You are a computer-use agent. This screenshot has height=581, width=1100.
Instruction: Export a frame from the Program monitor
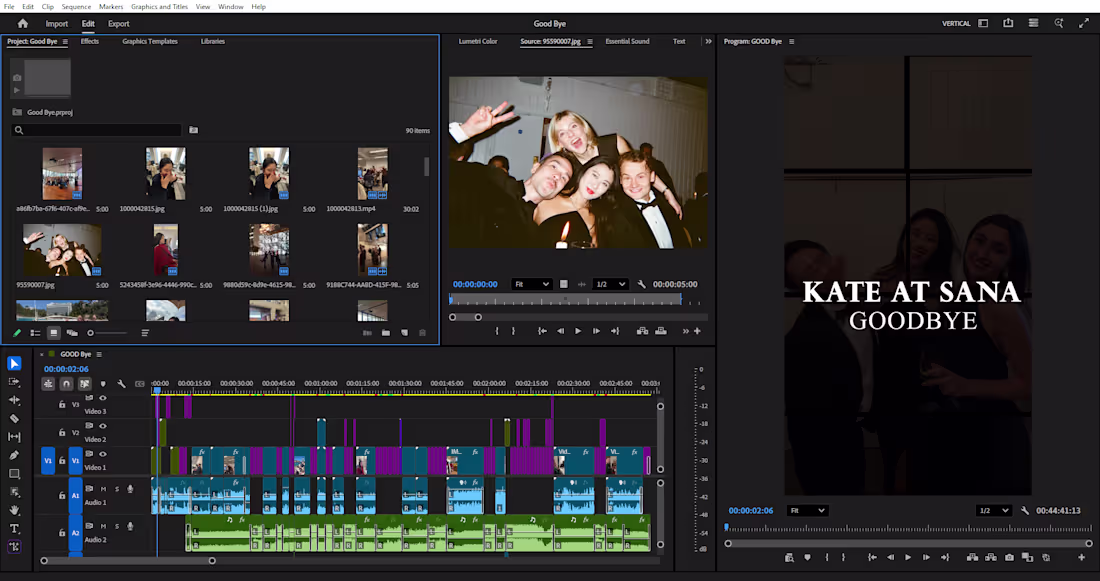1009,557
